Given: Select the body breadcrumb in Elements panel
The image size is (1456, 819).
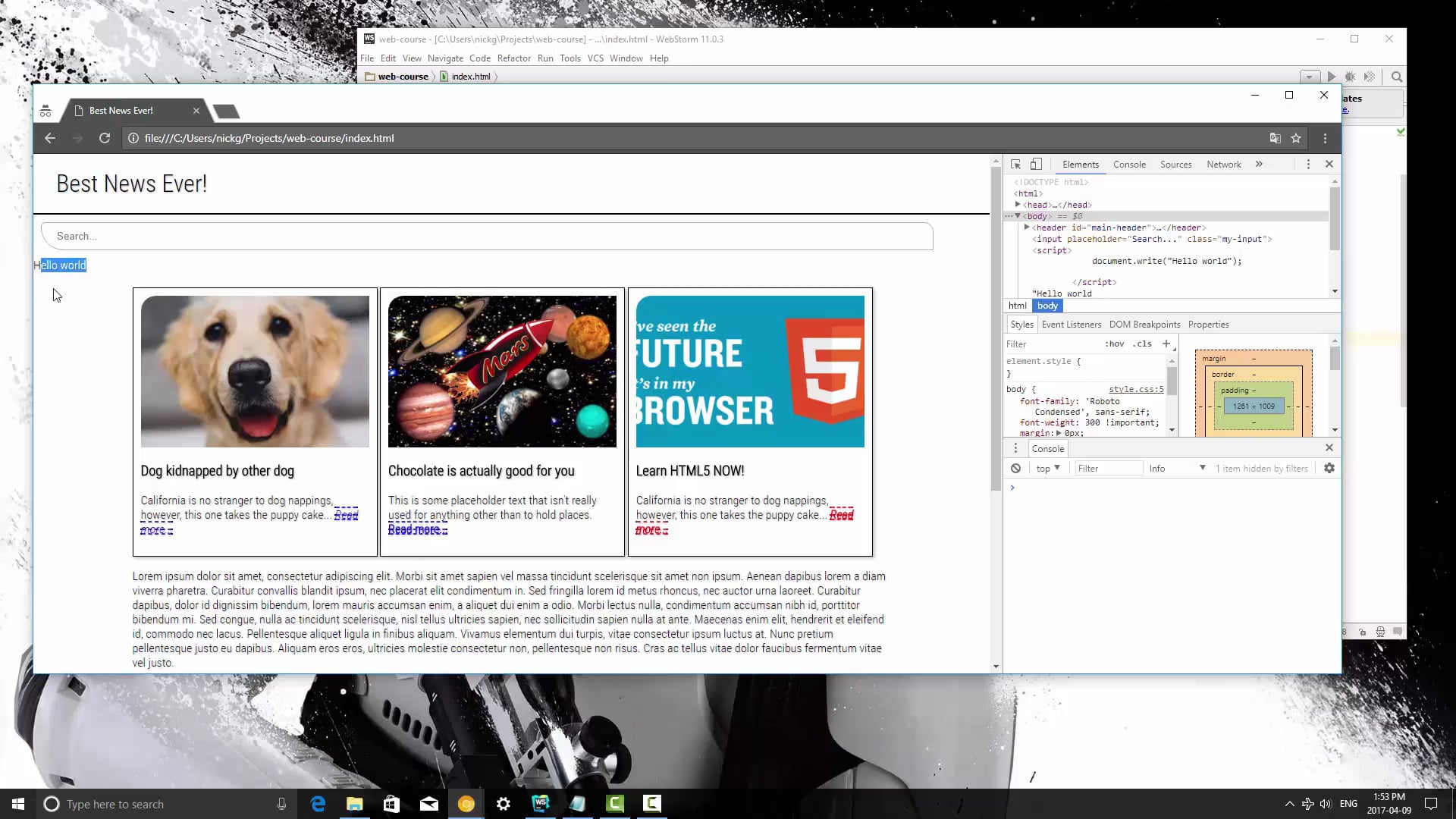Looking at the screenshot, I should [x=1047, y=306].
